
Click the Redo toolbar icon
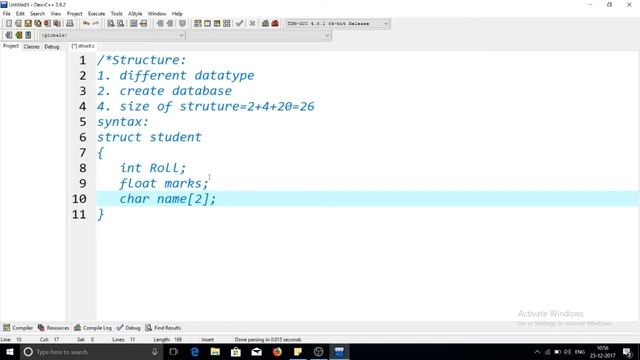point(96,24)
